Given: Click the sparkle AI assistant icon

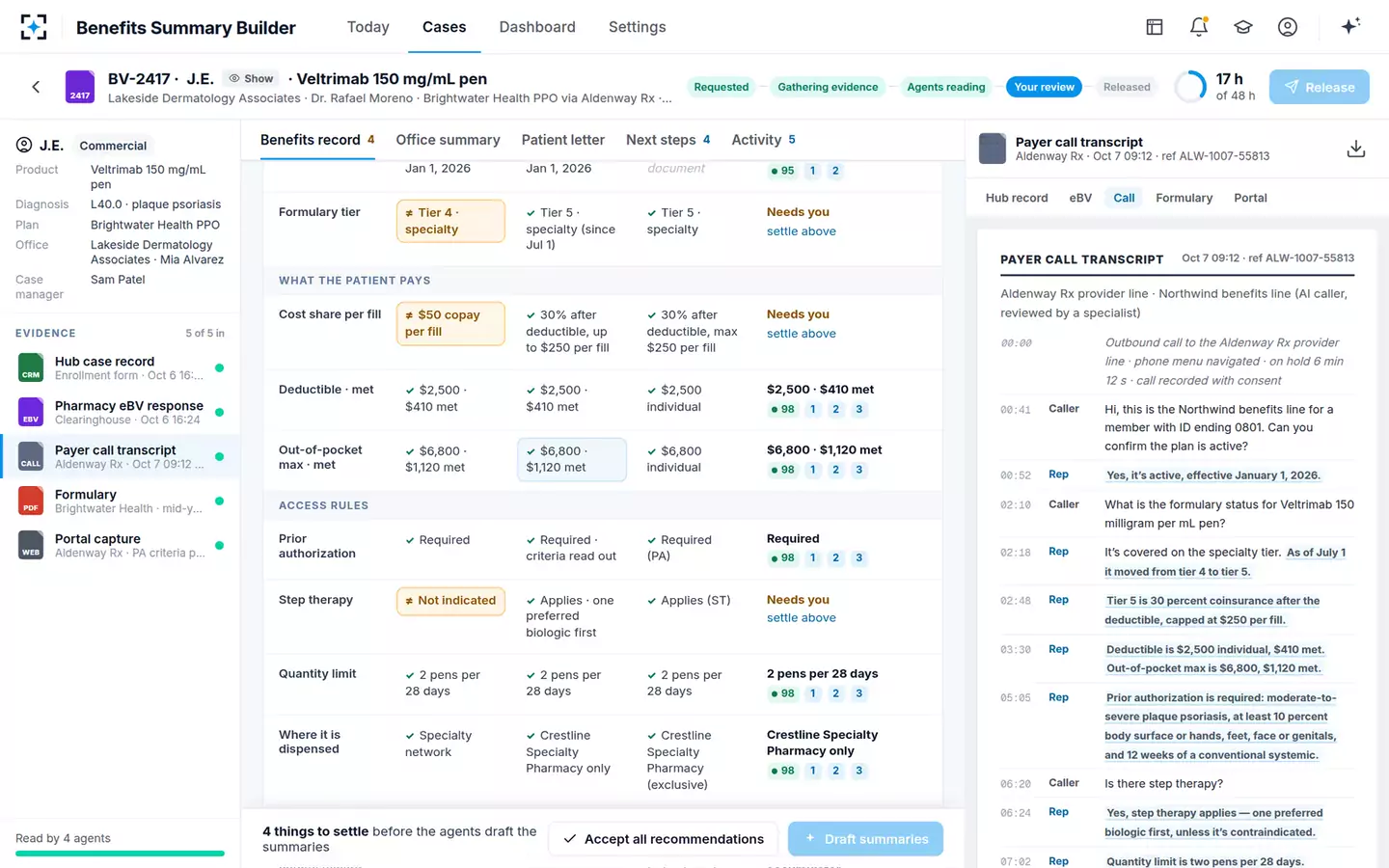Looking at the screenshot, I should tap(1350, 26).
